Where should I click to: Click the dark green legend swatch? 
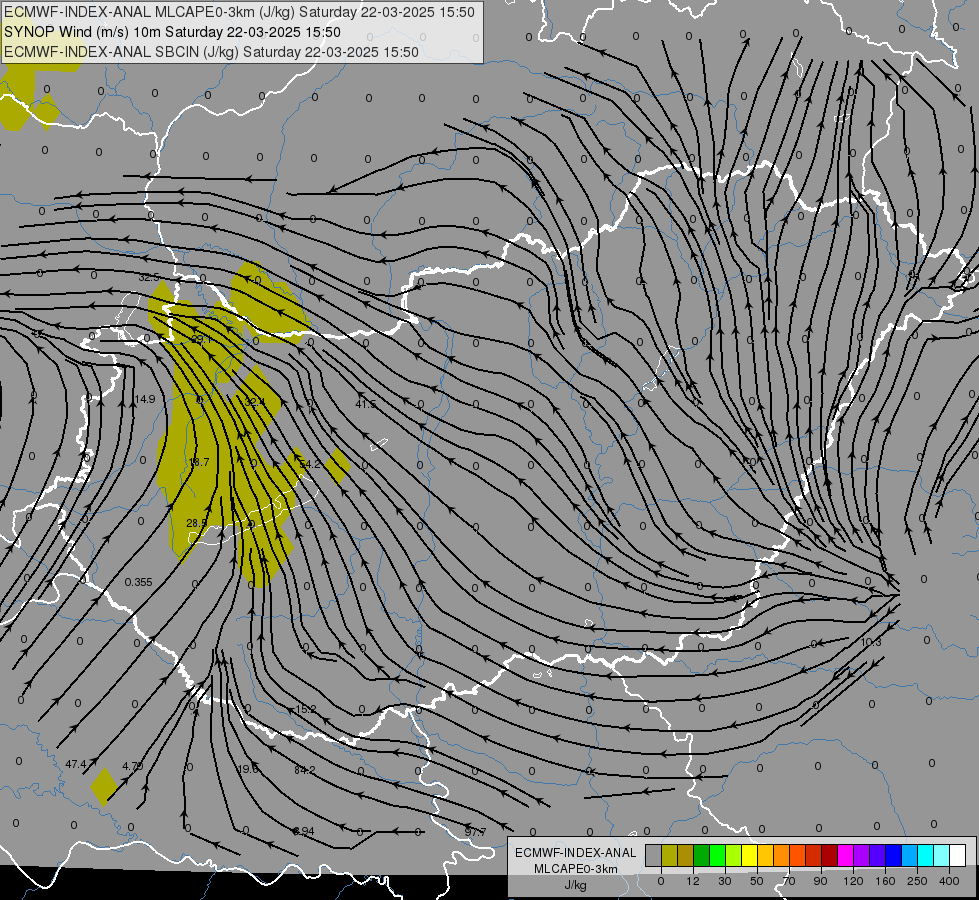(702, 855)
